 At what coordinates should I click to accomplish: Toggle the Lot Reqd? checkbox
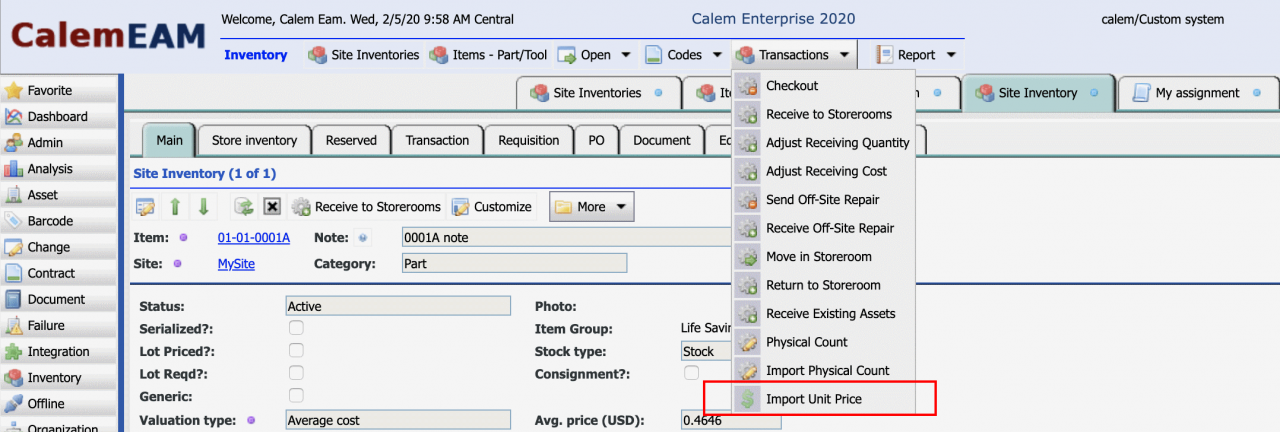coord(296,373)
